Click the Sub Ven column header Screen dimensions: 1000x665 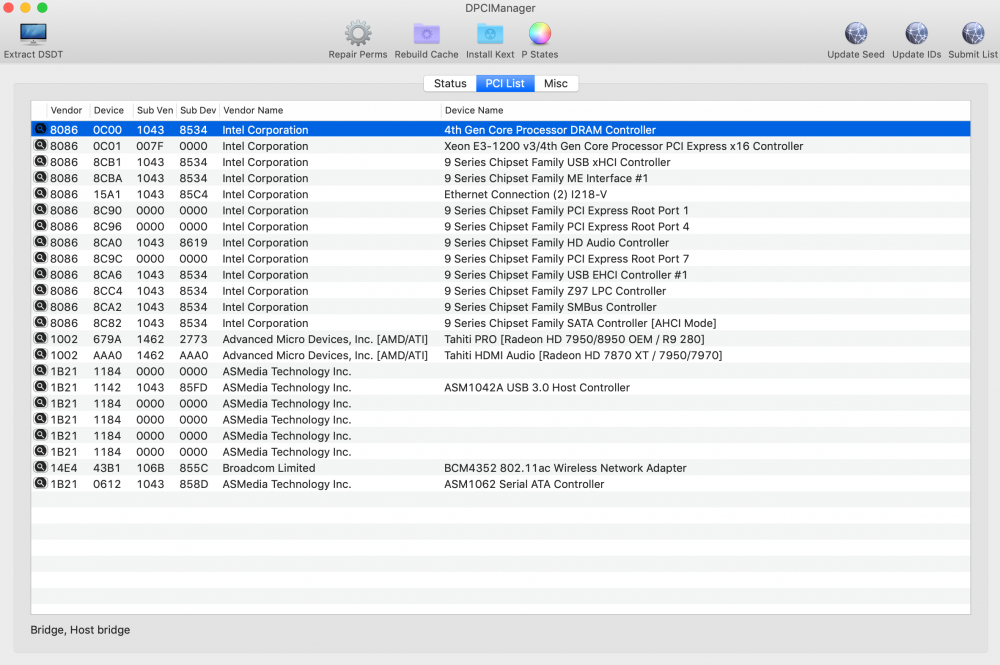155,110
